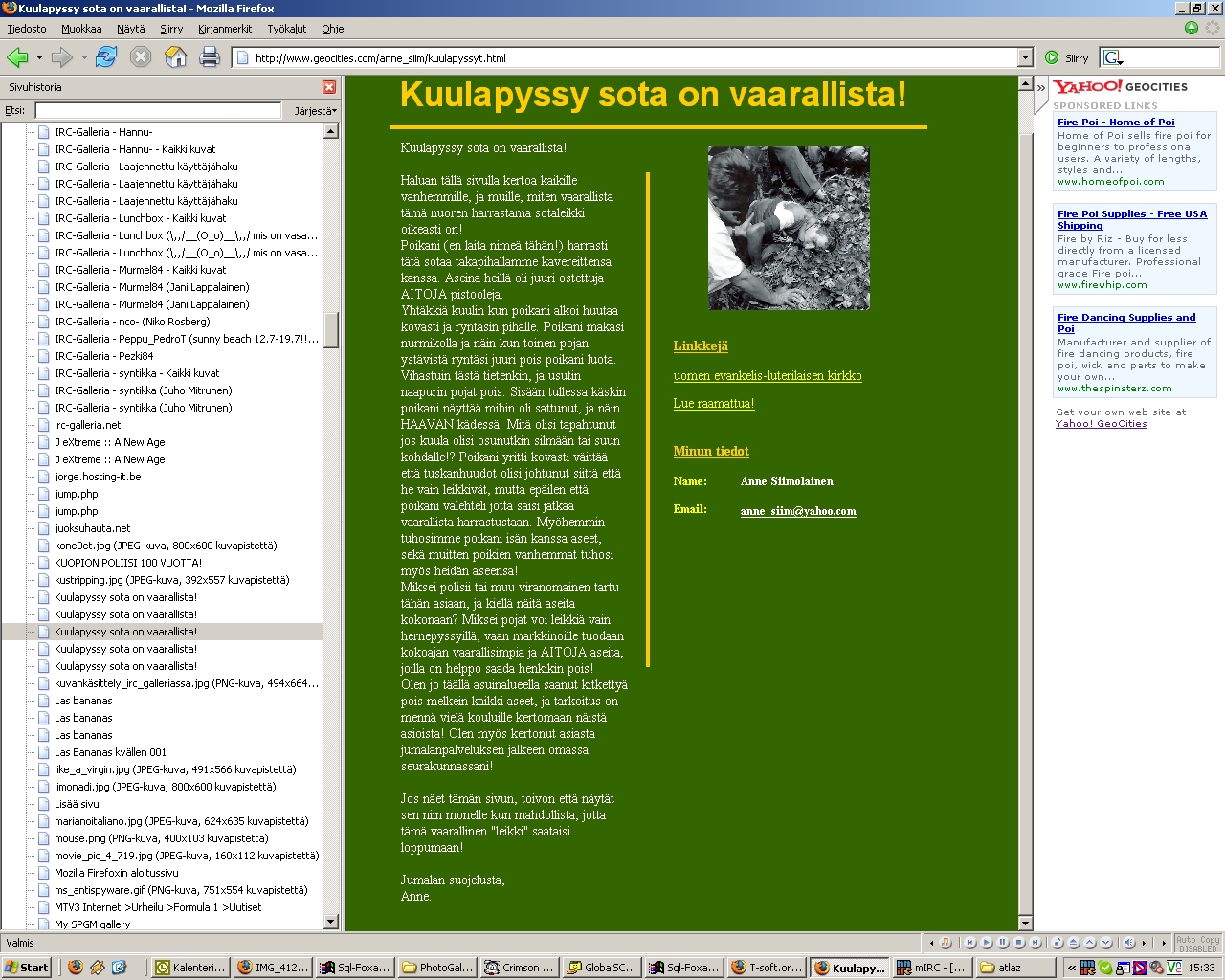Reload the page with the refresh icon
Screen dimensions: 1225x980
pyautogui.click(x=106, y=57)
